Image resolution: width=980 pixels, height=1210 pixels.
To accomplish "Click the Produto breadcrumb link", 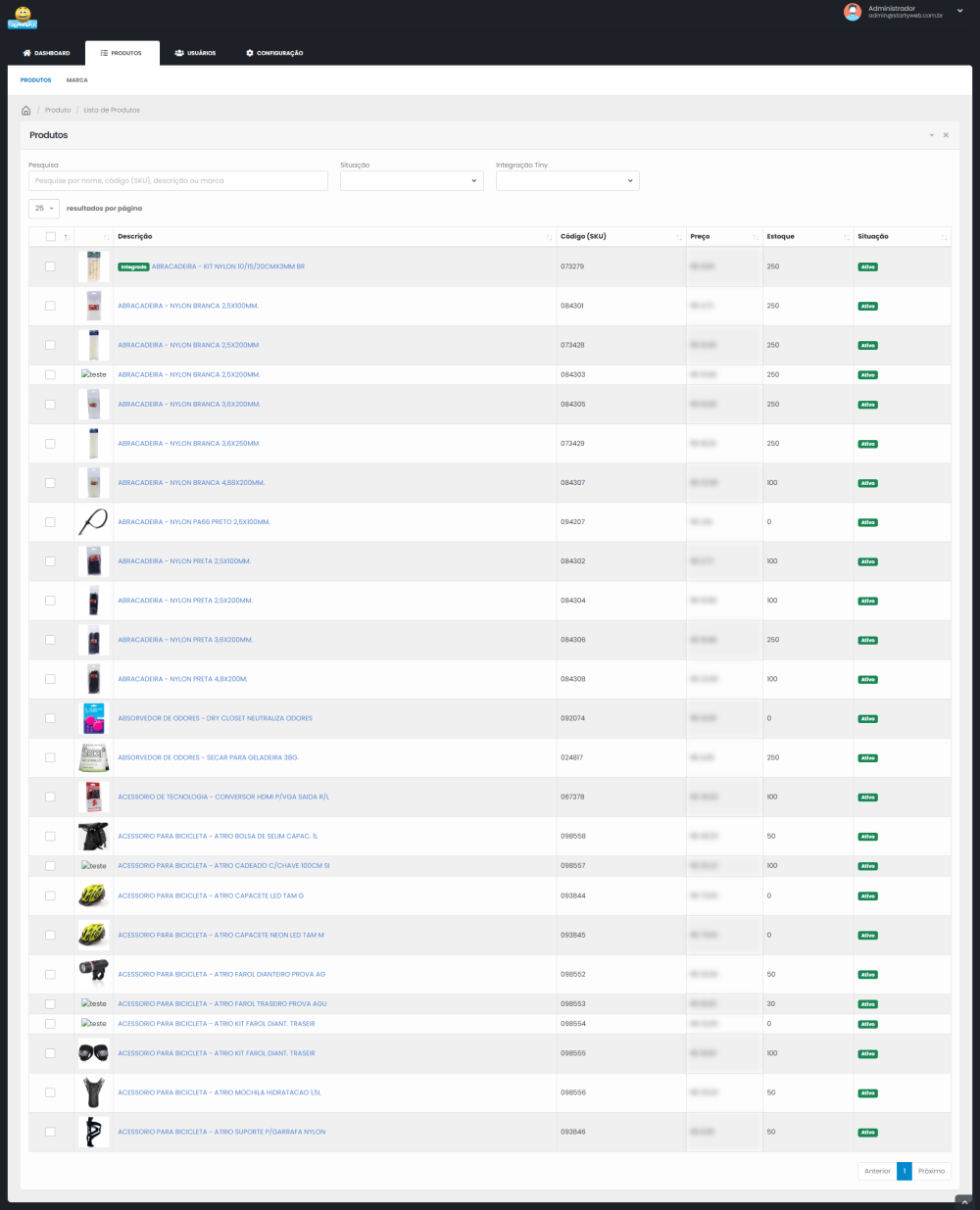I will (58, 110).
